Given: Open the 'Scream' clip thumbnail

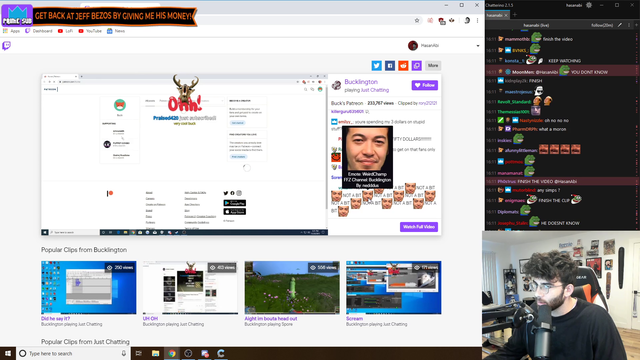Looking at the screenshot, I should pyautogui.click(x=393, y=287).
